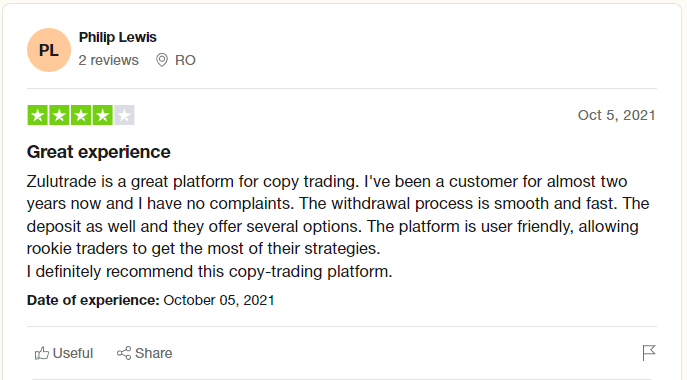Click the Date of experience line

click(x=150, y=300)
